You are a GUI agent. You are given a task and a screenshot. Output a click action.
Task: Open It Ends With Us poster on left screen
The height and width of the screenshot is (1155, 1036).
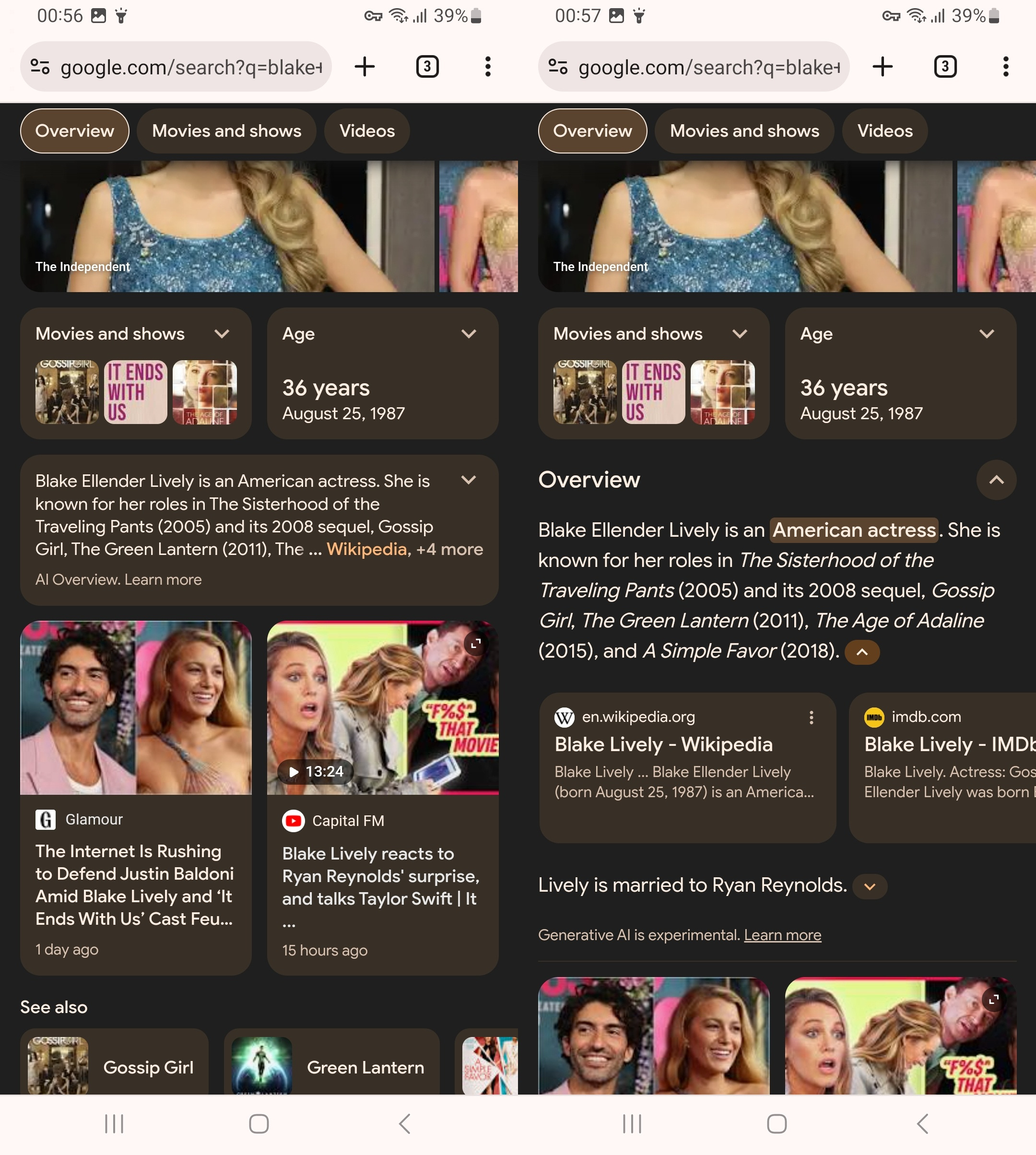click(135, 392)
